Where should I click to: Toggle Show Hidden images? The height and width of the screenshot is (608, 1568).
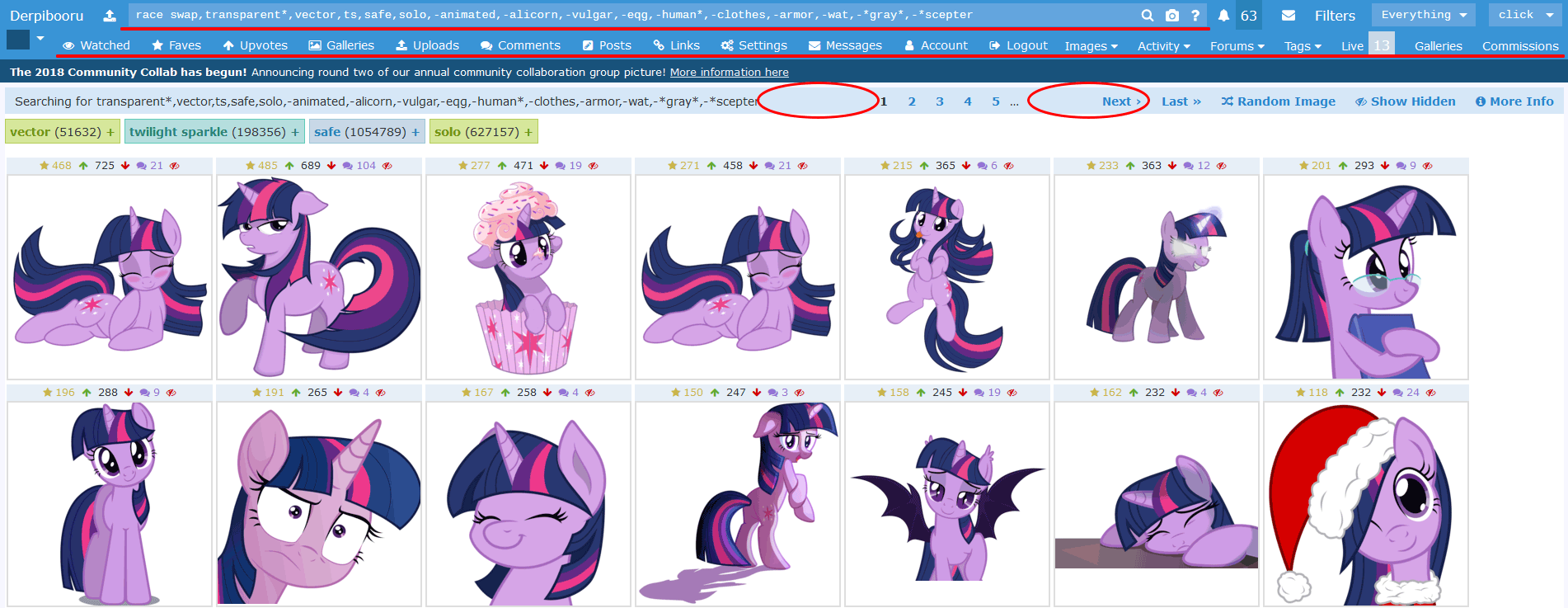click(1405, 101)
